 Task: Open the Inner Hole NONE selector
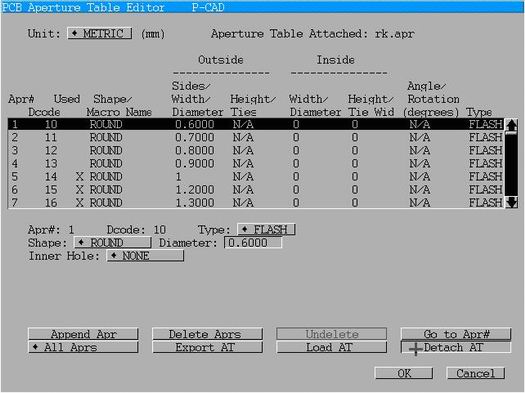coord(145,256)
